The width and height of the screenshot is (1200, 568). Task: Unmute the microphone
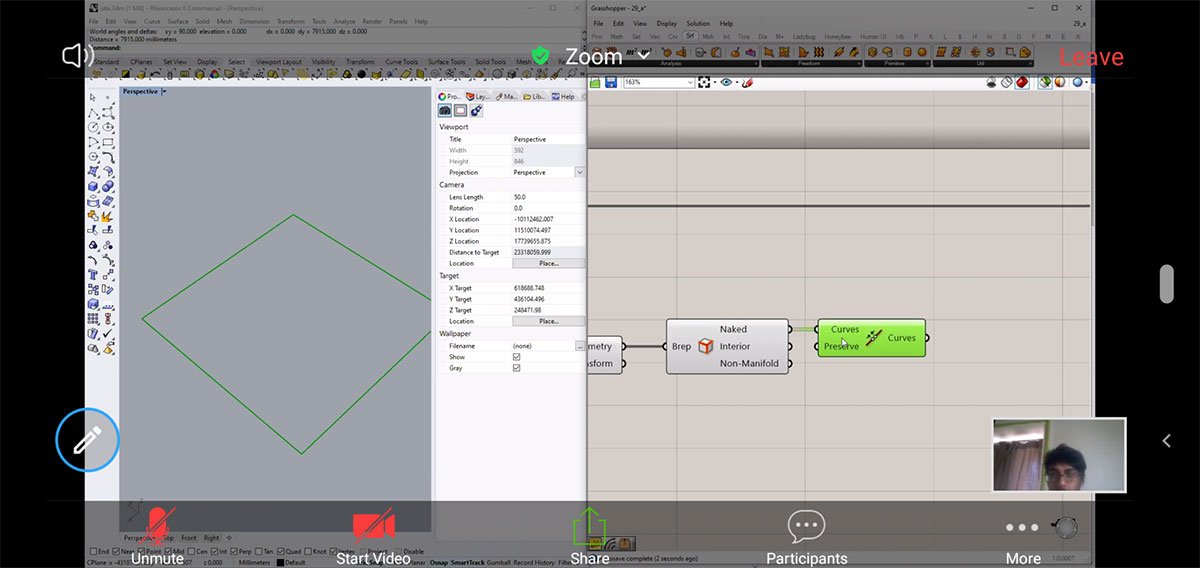tap(157, 527)
